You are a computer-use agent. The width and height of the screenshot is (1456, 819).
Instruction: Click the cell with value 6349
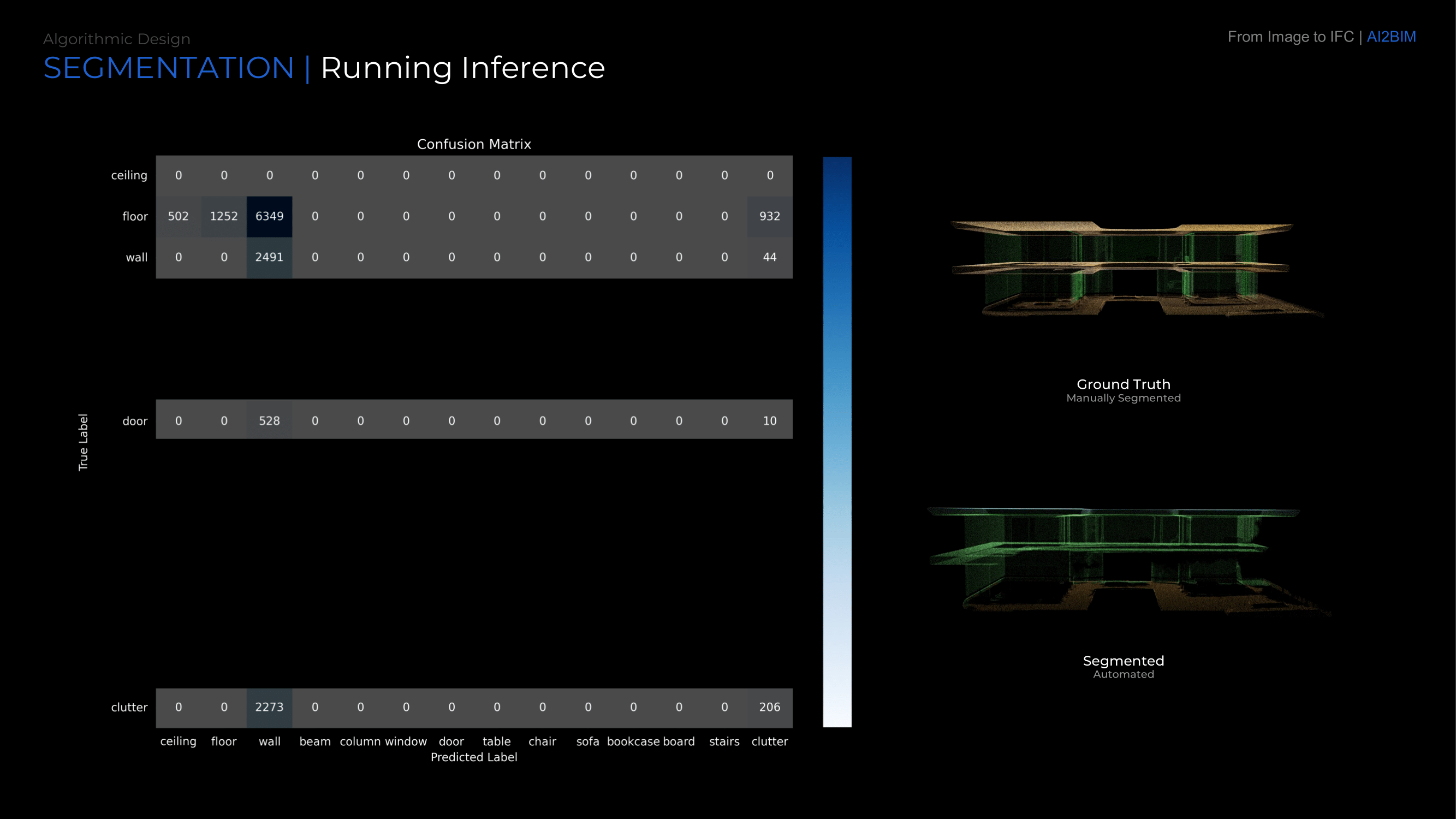pyautogui.click(x=269, y=216)
